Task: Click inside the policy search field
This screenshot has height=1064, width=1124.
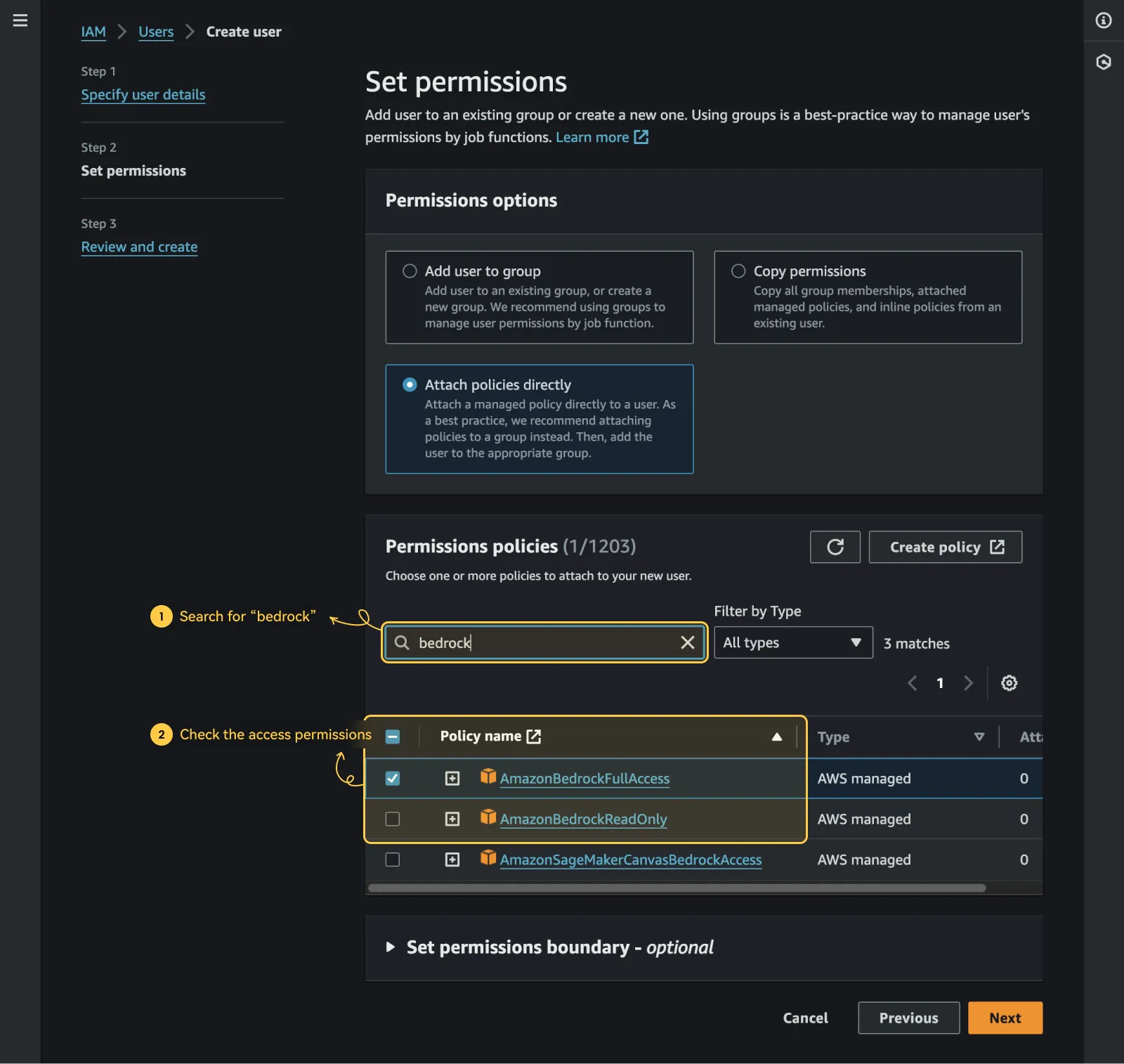Action: (x=544, y=642)
